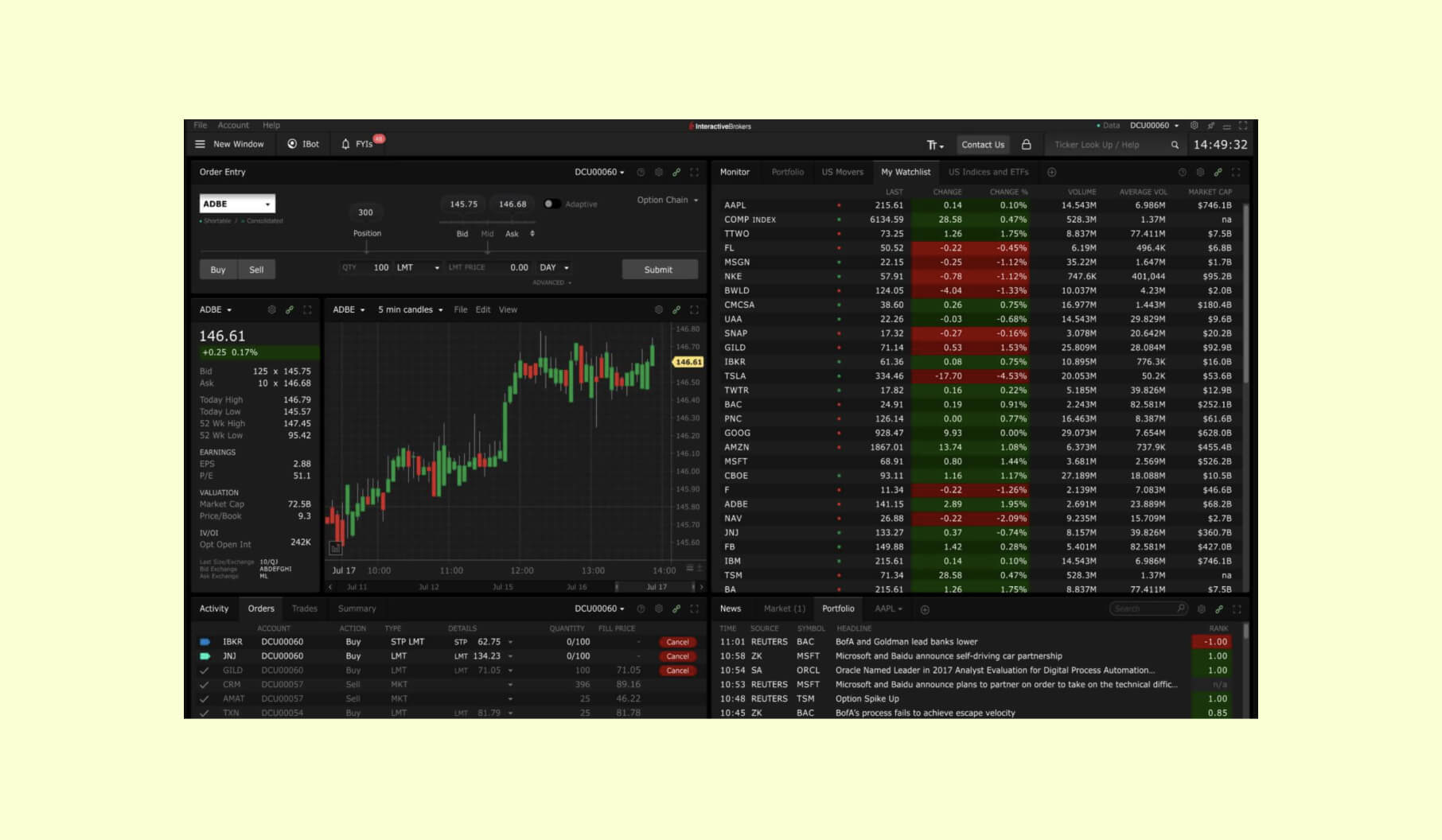
Task: Open the New Window menu icon
Action: click(201, 144)
